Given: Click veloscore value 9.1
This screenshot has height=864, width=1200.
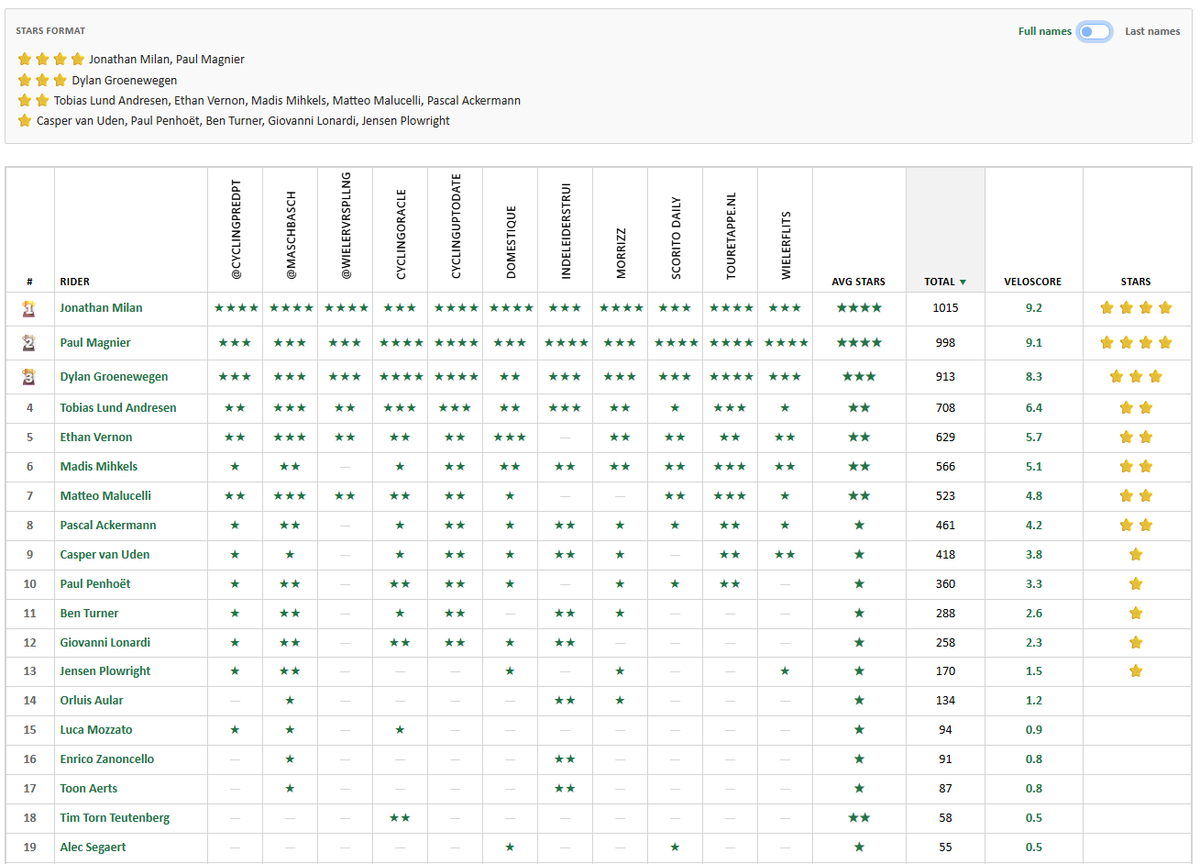Looking at the screenshot, I should (x=1033, y=343).
